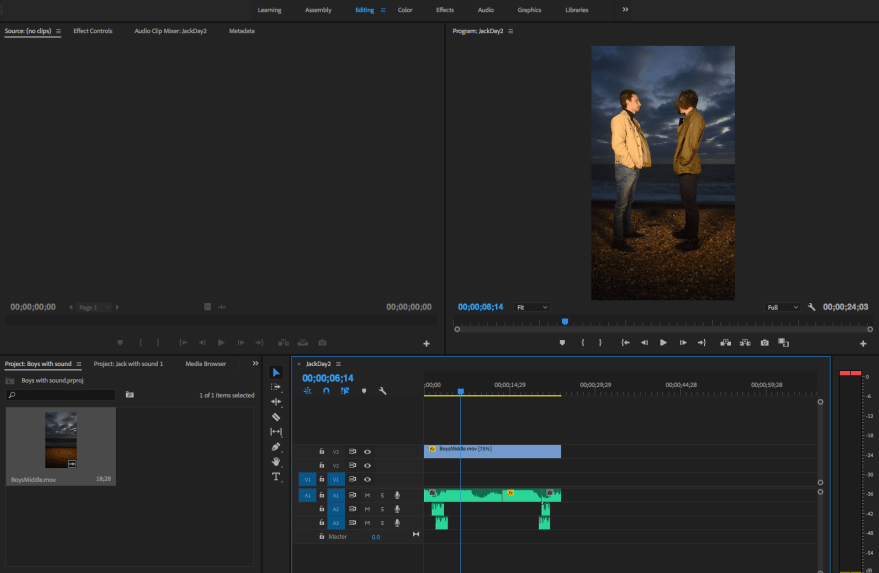Add marker in Program monitor
Viewport: 879px width, 573px height.
[562, 343]
